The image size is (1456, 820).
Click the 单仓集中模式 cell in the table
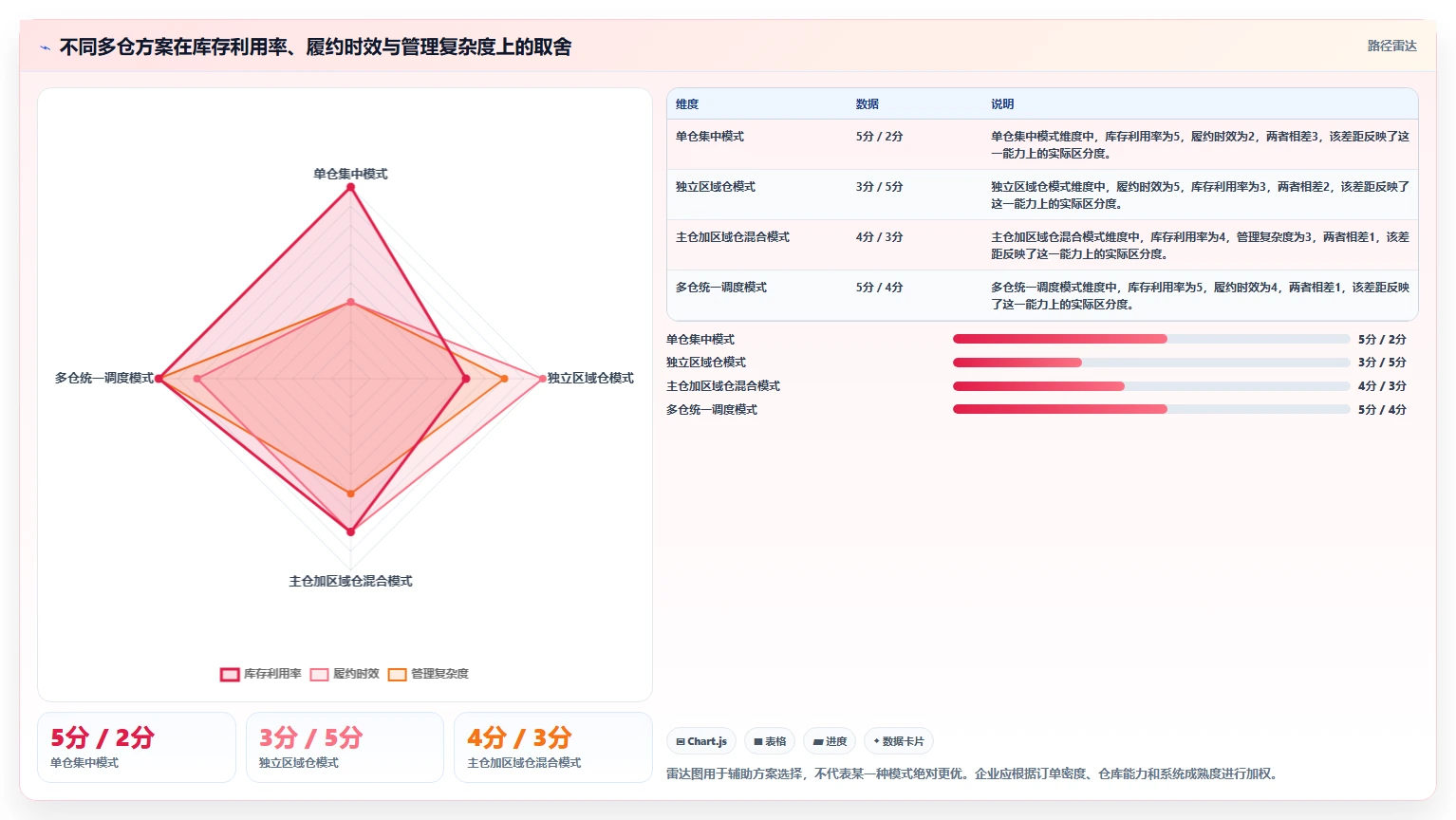[x=710, y=137]
